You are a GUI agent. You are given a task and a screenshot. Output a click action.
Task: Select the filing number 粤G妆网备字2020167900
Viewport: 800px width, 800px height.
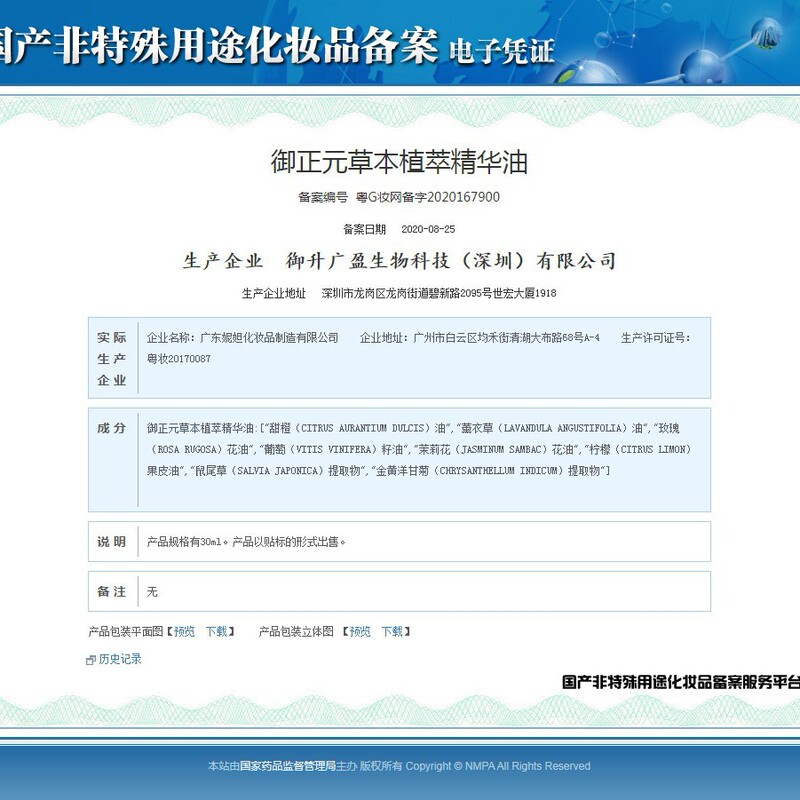[428, 197]
